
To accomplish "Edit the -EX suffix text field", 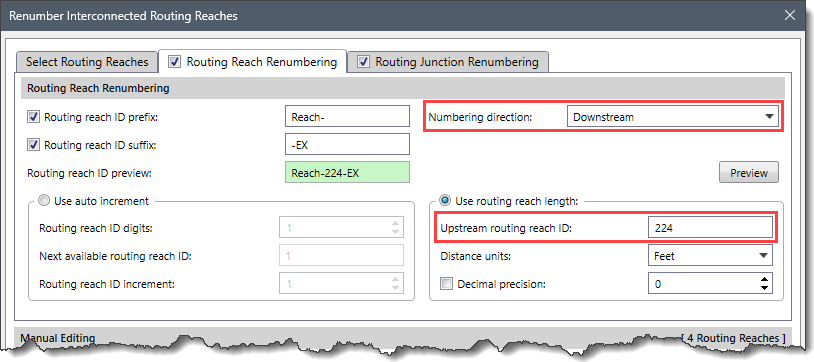I will click(x=347, y=144).
